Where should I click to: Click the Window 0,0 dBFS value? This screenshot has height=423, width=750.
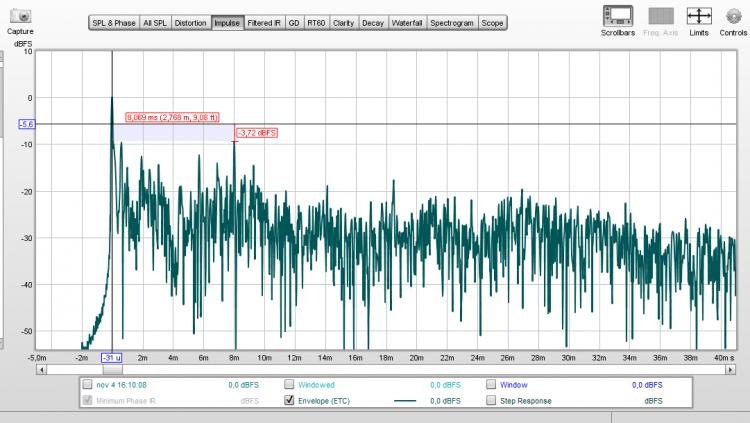[x=647, y=385]
